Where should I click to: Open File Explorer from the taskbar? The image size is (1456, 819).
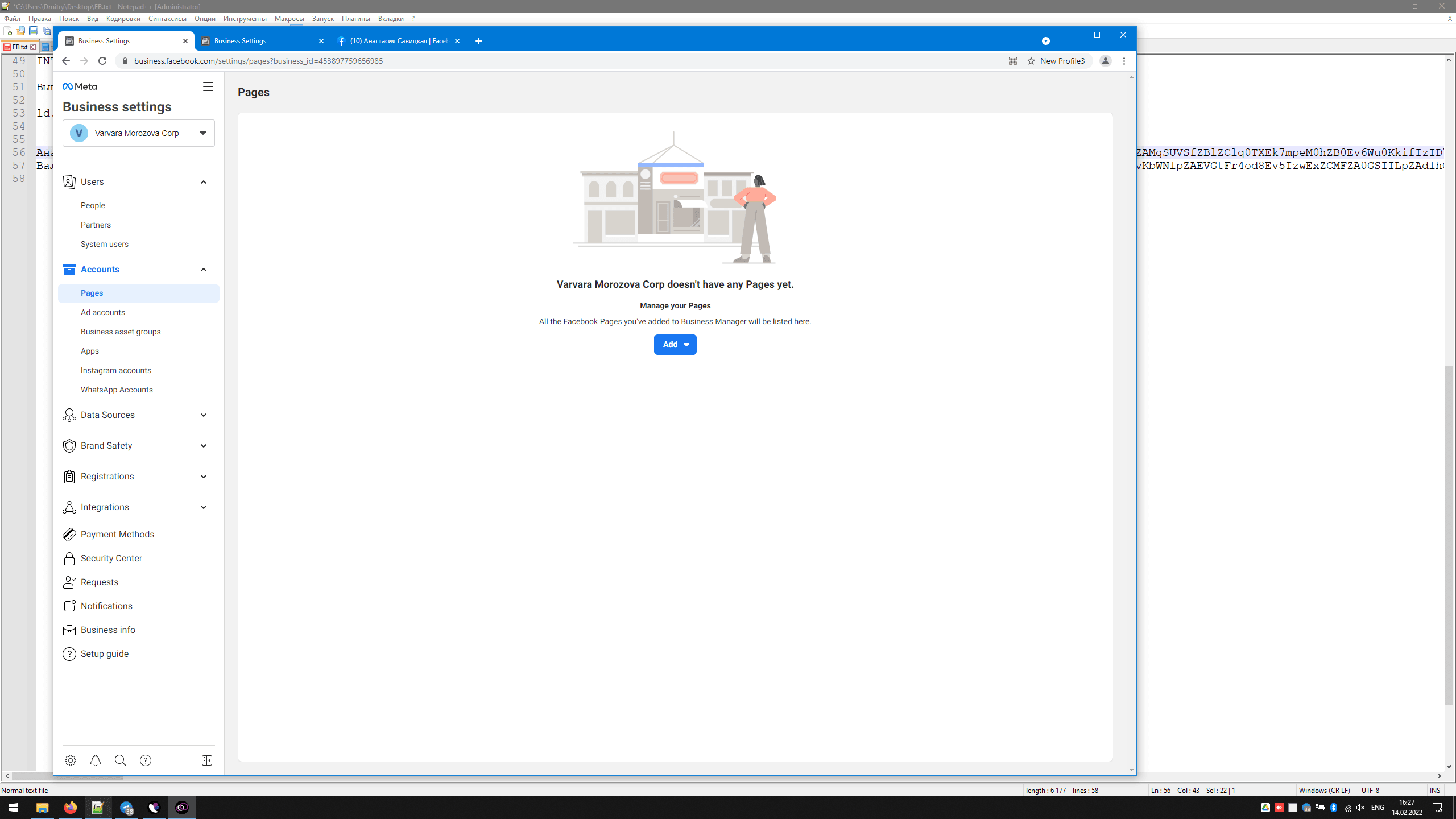(x=42, y=808)
